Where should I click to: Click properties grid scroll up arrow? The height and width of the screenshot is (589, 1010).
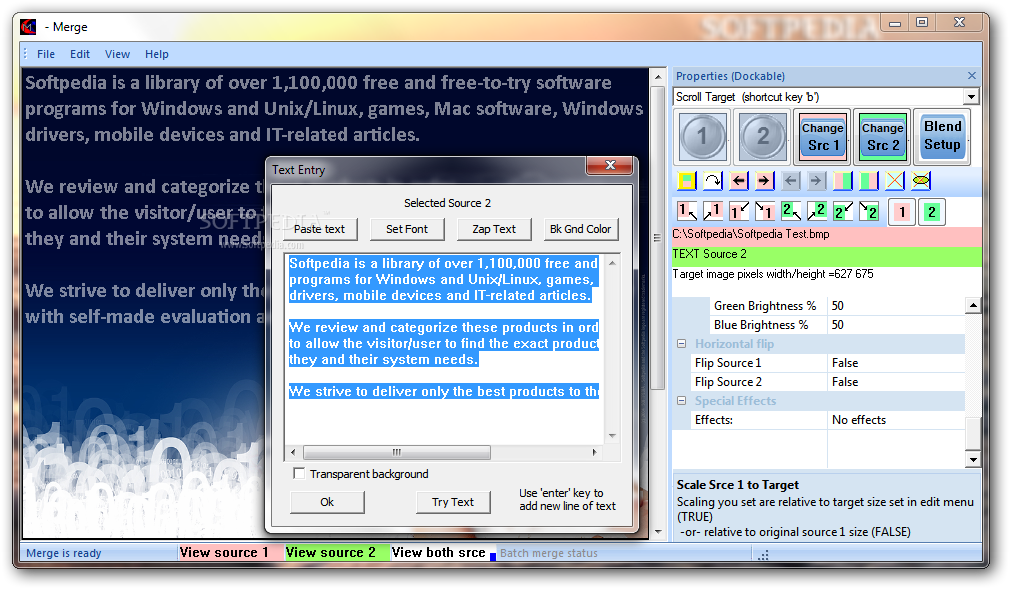pos(973,305)
